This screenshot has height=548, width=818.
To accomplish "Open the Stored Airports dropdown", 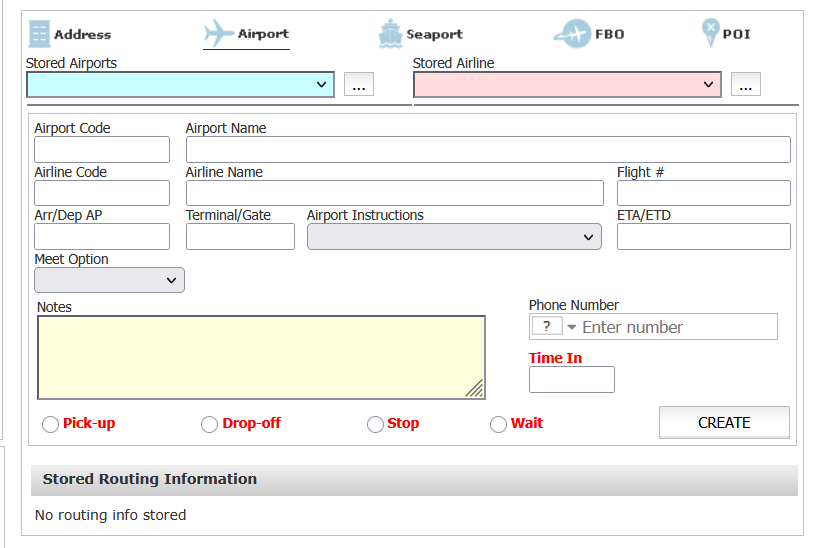I will (x=181, y=85).
